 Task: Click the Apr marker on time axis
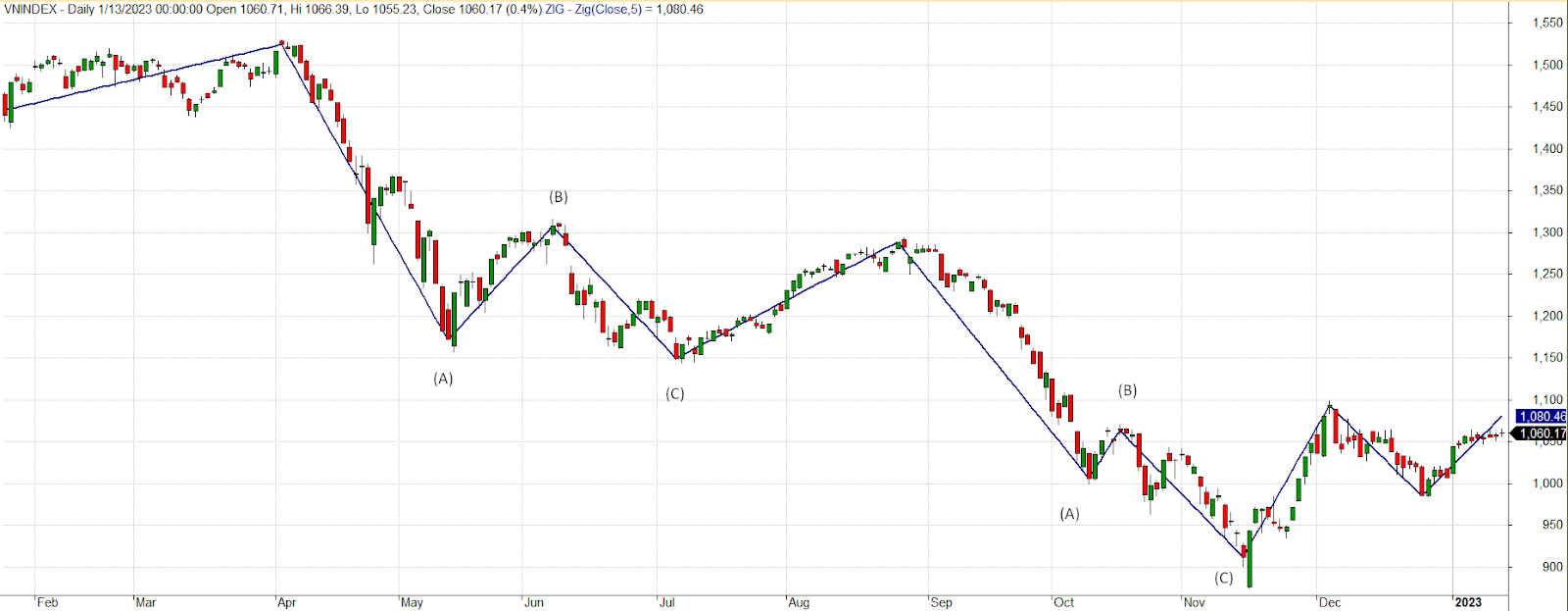coord(286,602)
